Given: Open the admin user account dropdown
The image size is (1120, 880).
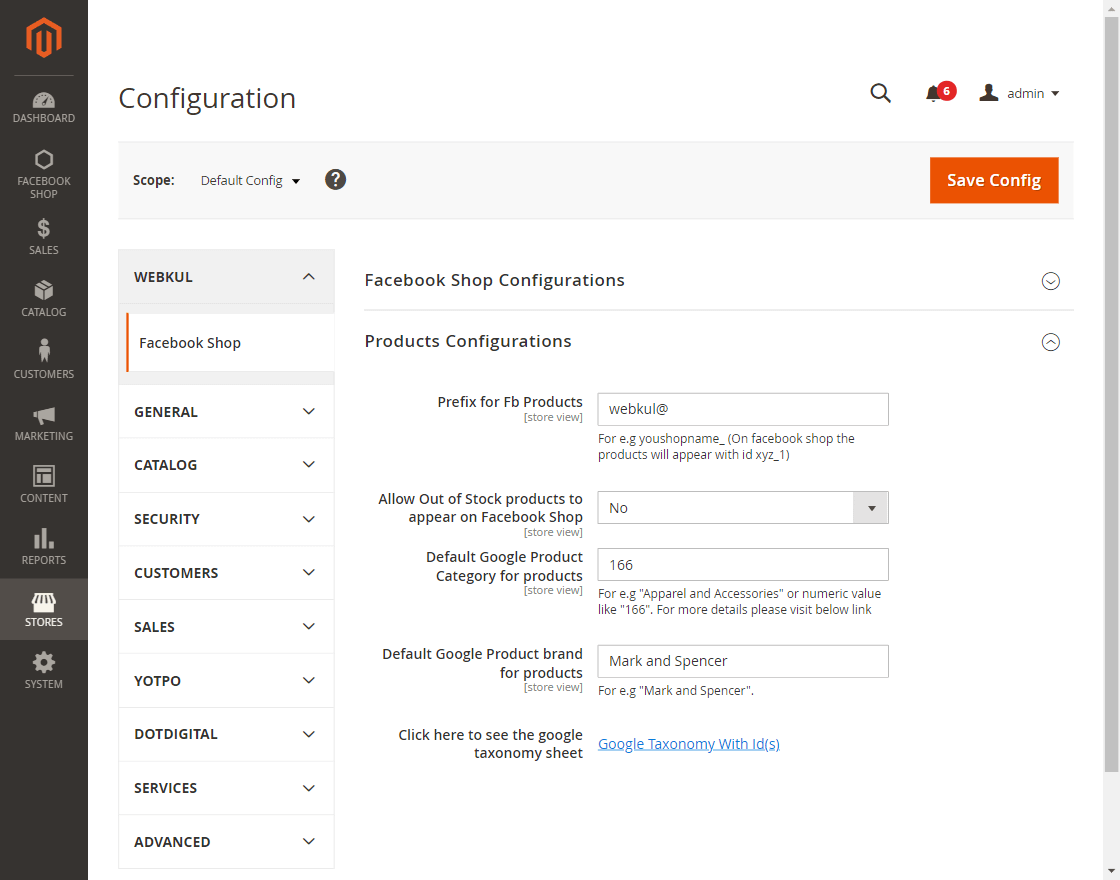Looking at the screenshot, I should [1019, 93].
